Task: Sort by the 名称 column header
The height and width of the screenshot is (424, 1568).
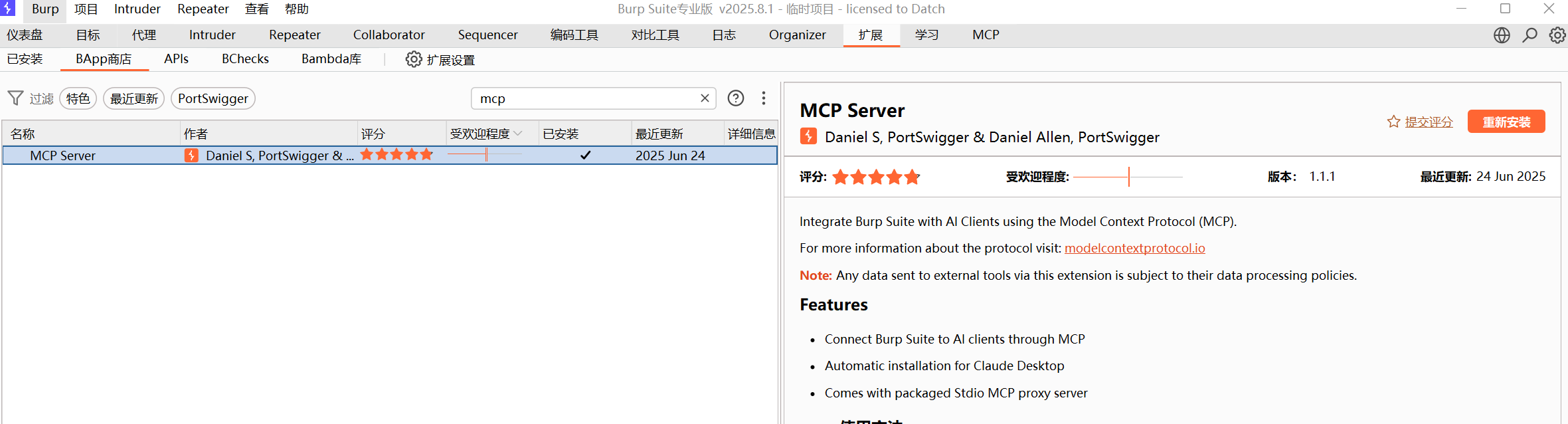Action: [91, 134]
